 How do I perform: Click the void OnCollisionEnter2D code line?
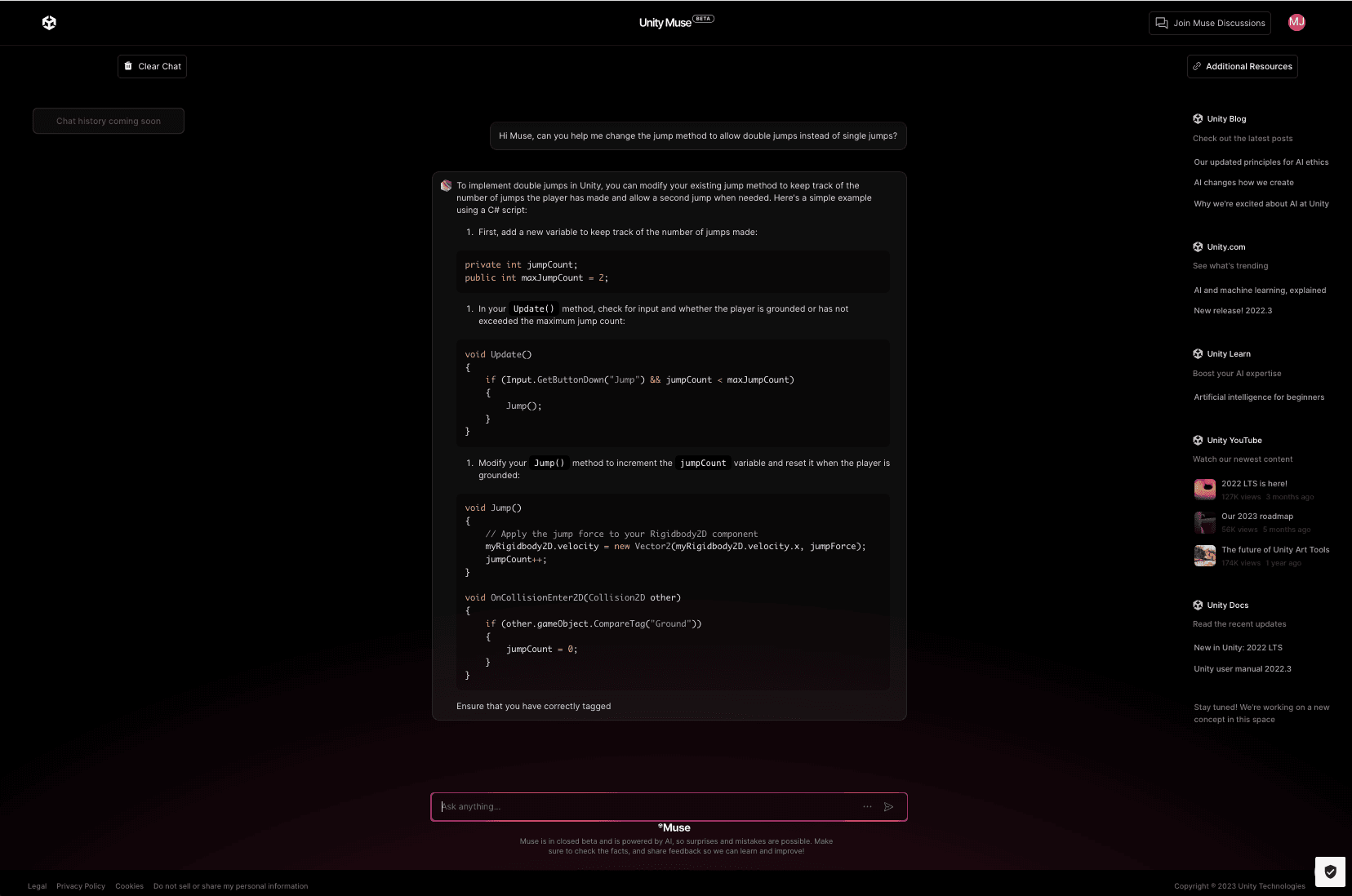[572, 598]
